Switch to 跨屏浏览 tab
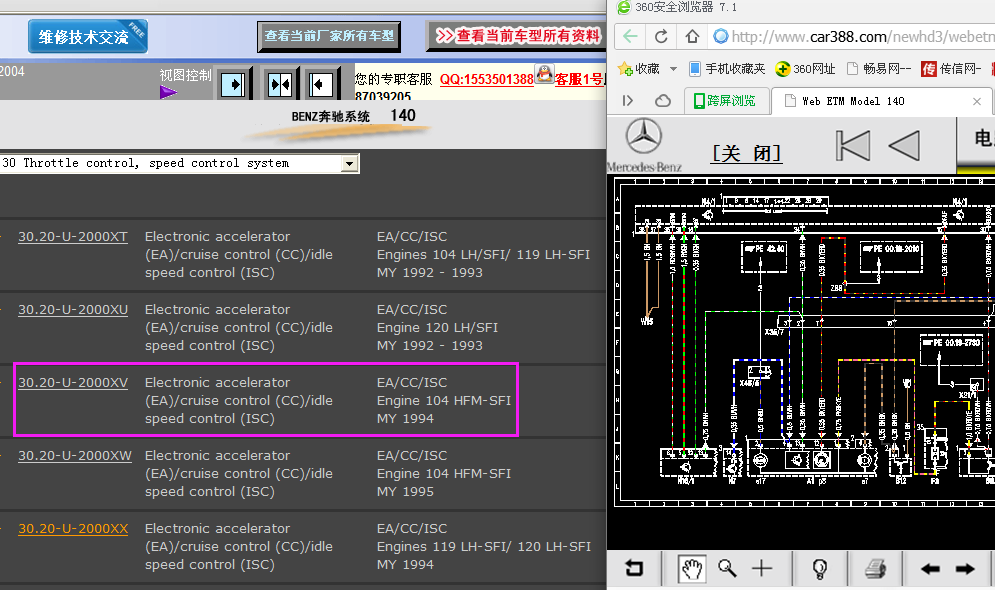The image size is (995, 590). click(725, 101)
